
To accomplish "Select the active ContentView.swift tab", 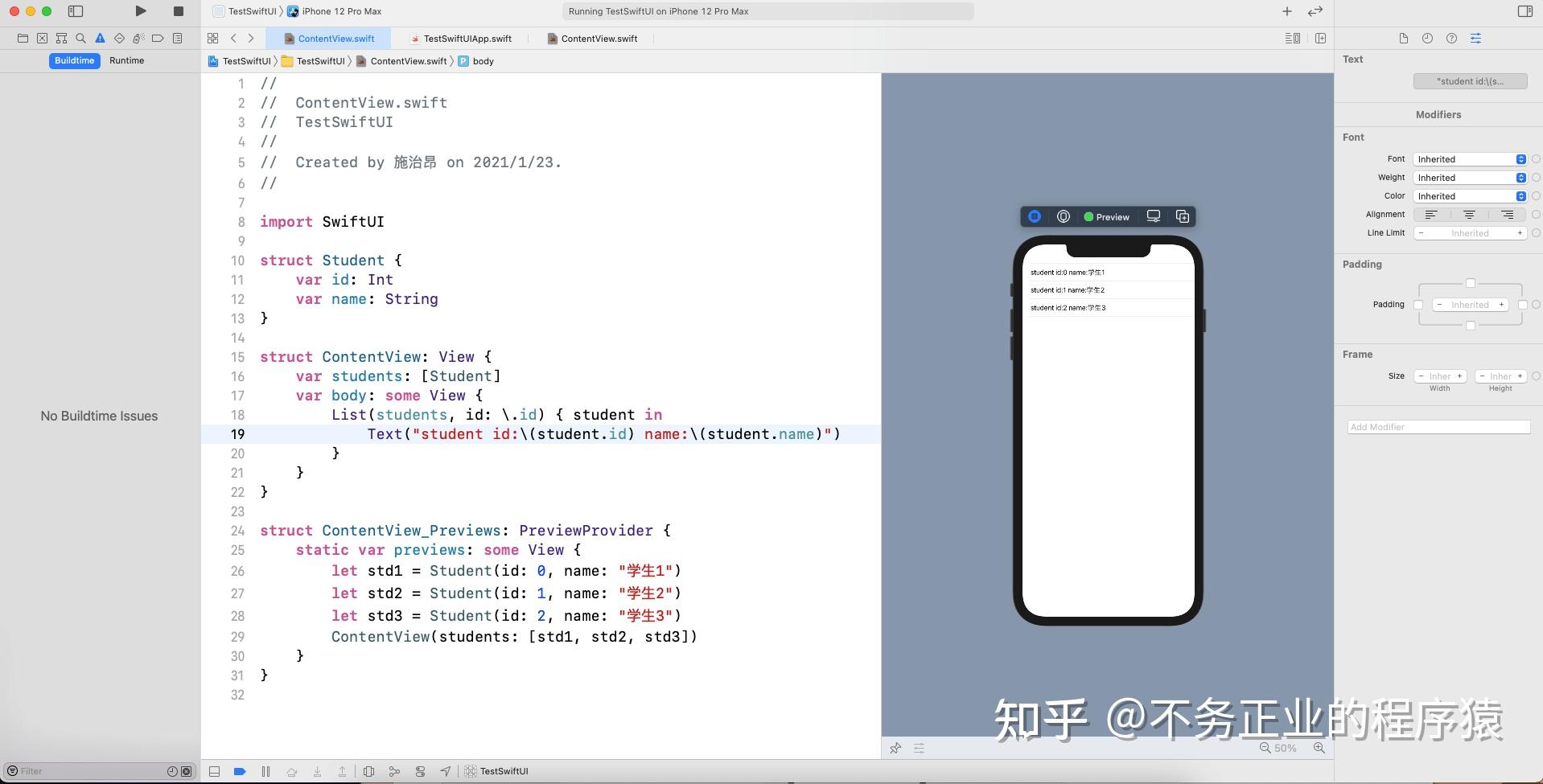I will click(x=328, y=39).
